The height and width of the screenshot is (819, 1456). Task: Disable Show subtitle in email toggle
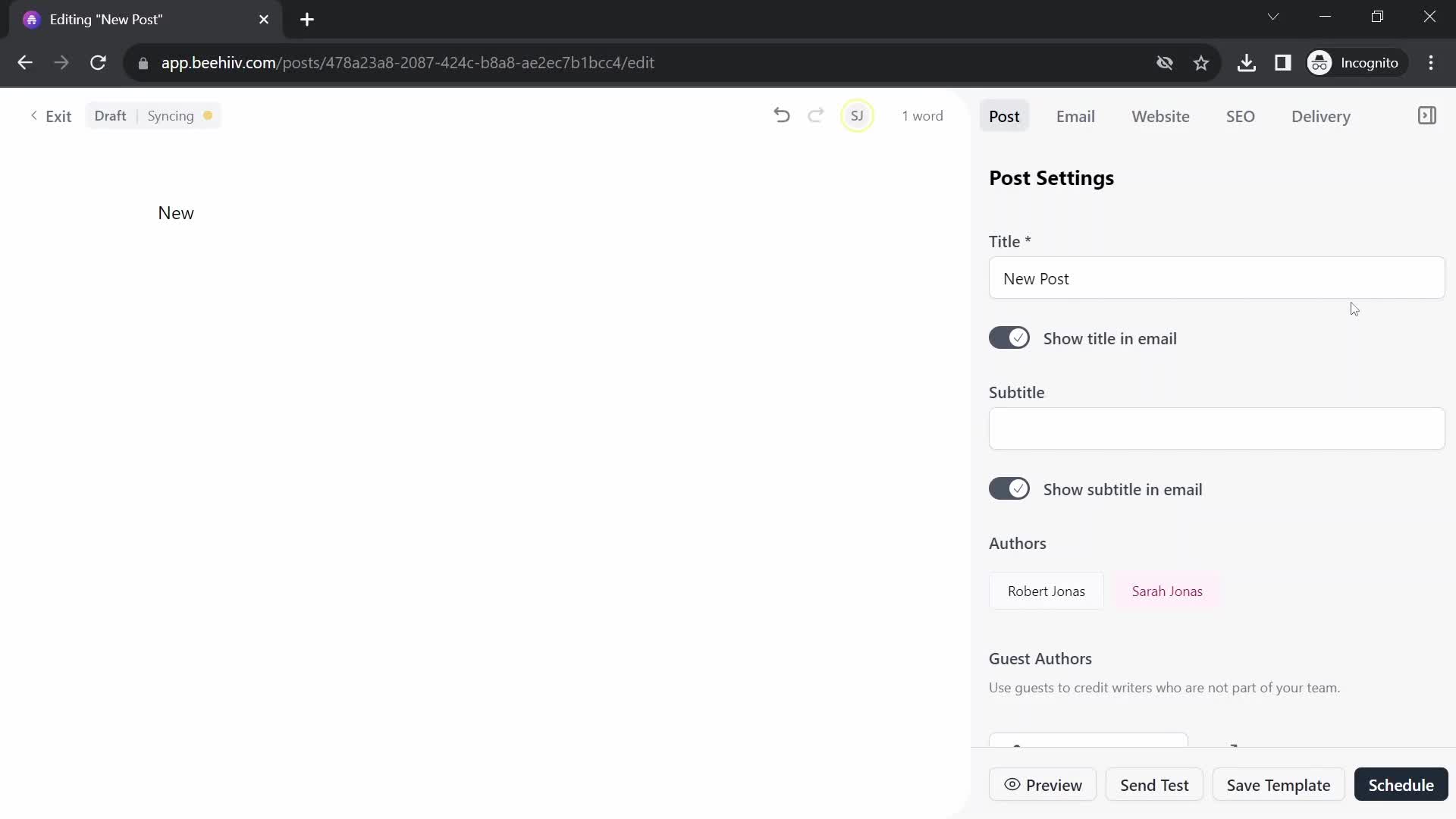pyautogui.click(x=1010, y=489)
